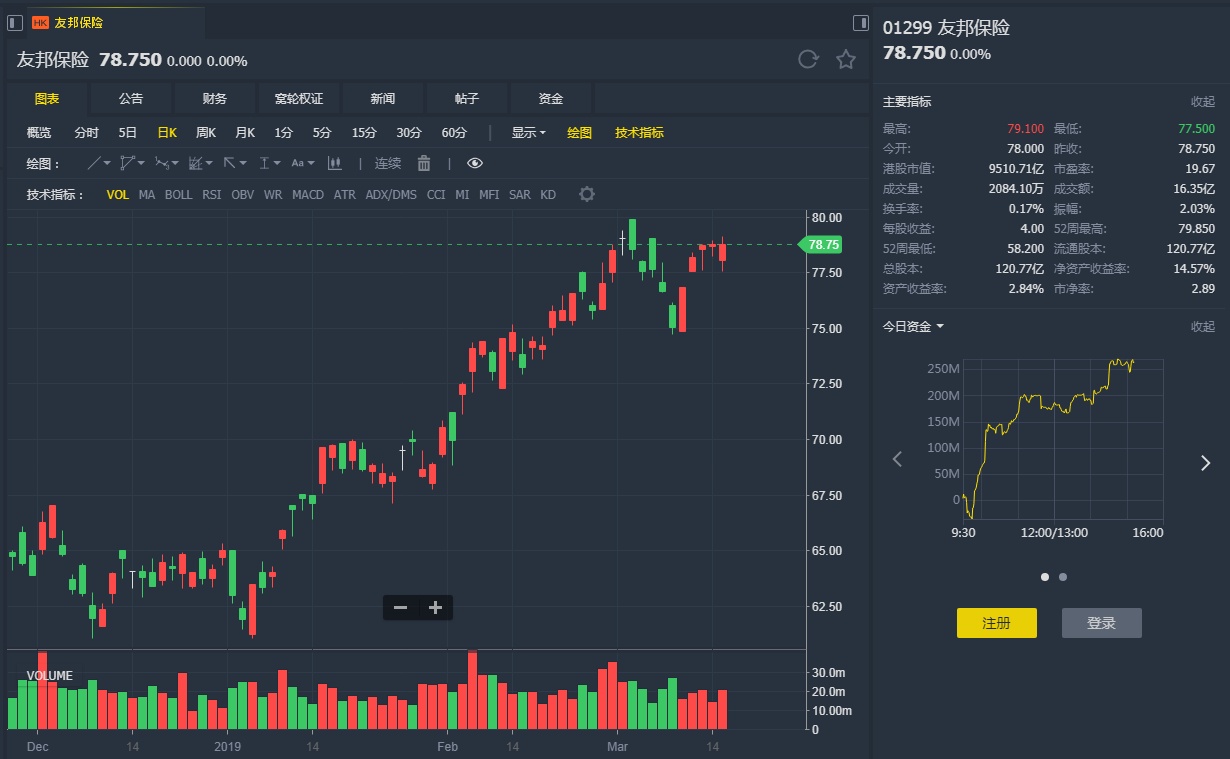This screenshot has width=1230, height=759.
Task: Expand the 今日资金 dropdown
Action: (x=913, y=326)
